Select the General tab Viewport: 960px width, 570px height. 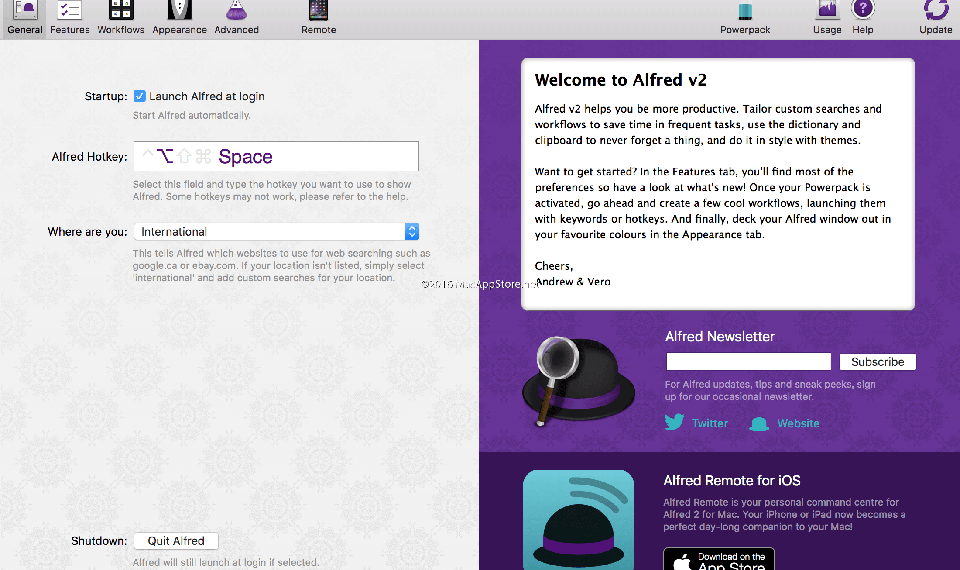[25, 16]
